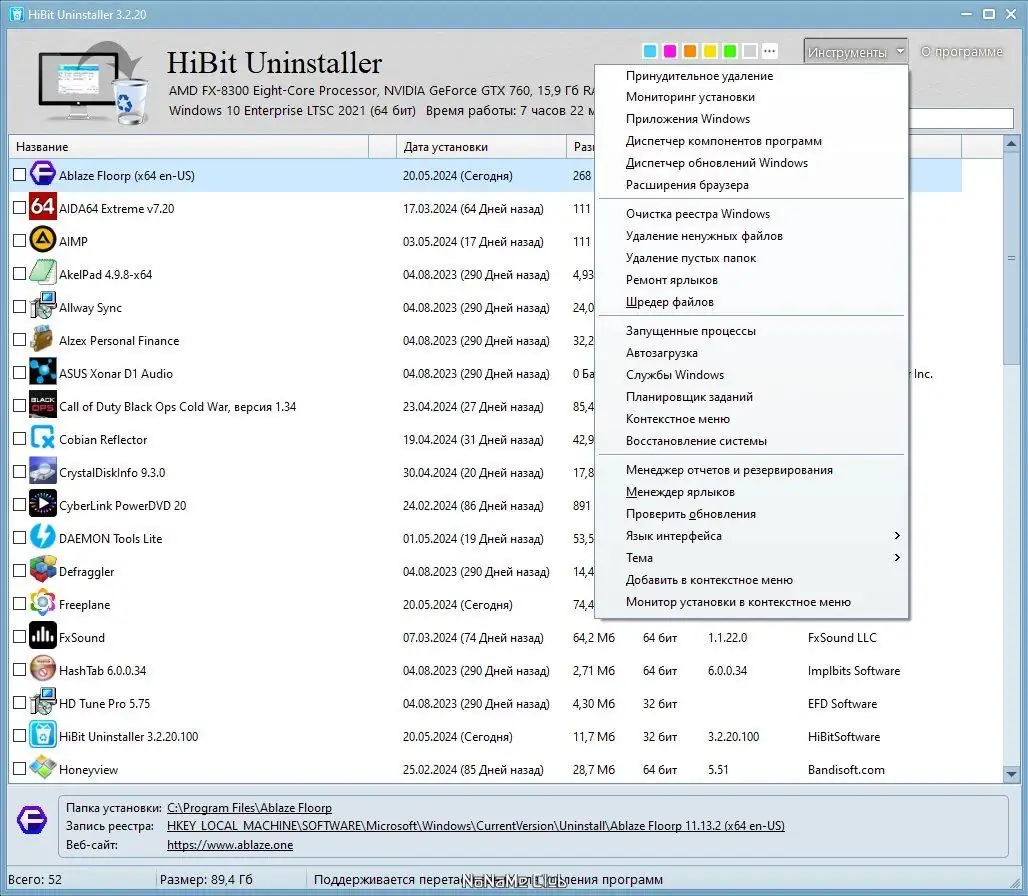Screen dimensions: 1028x896
Task: Tick the AIMP checkbox
Action: click(20, 241)
